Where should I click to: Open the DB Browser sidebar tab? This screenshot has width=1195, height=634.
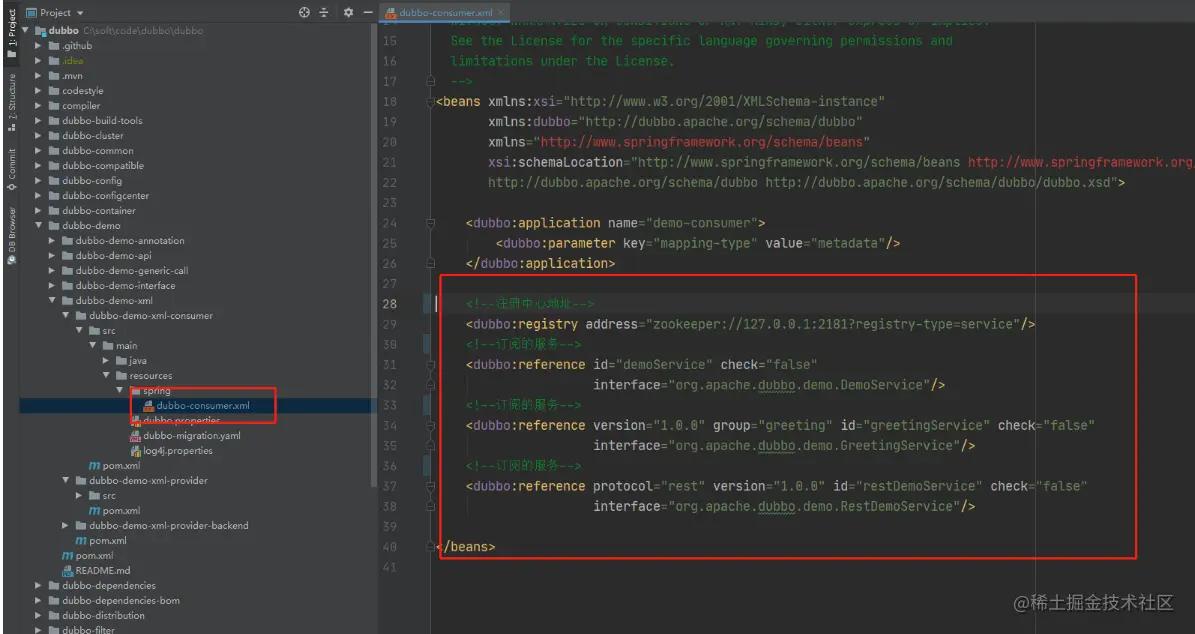(x=11, y=235)
